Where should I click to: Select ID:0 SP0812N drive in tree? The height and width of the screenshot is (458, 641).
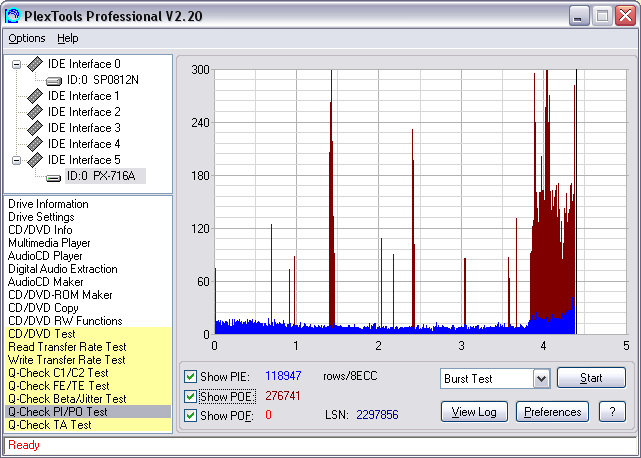click(103, 80)
